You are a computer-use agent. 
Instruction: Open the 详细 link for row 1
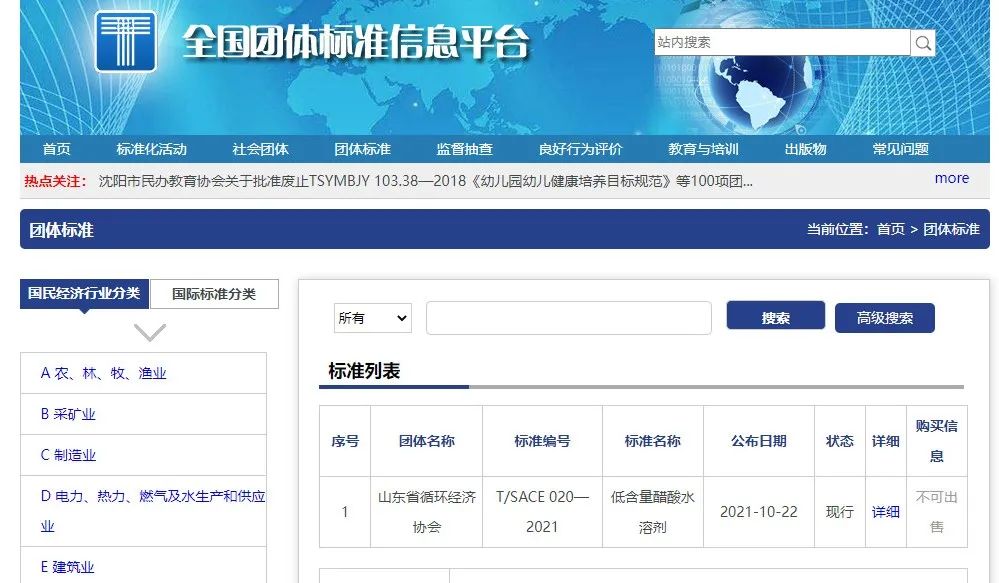coord(886,512)
